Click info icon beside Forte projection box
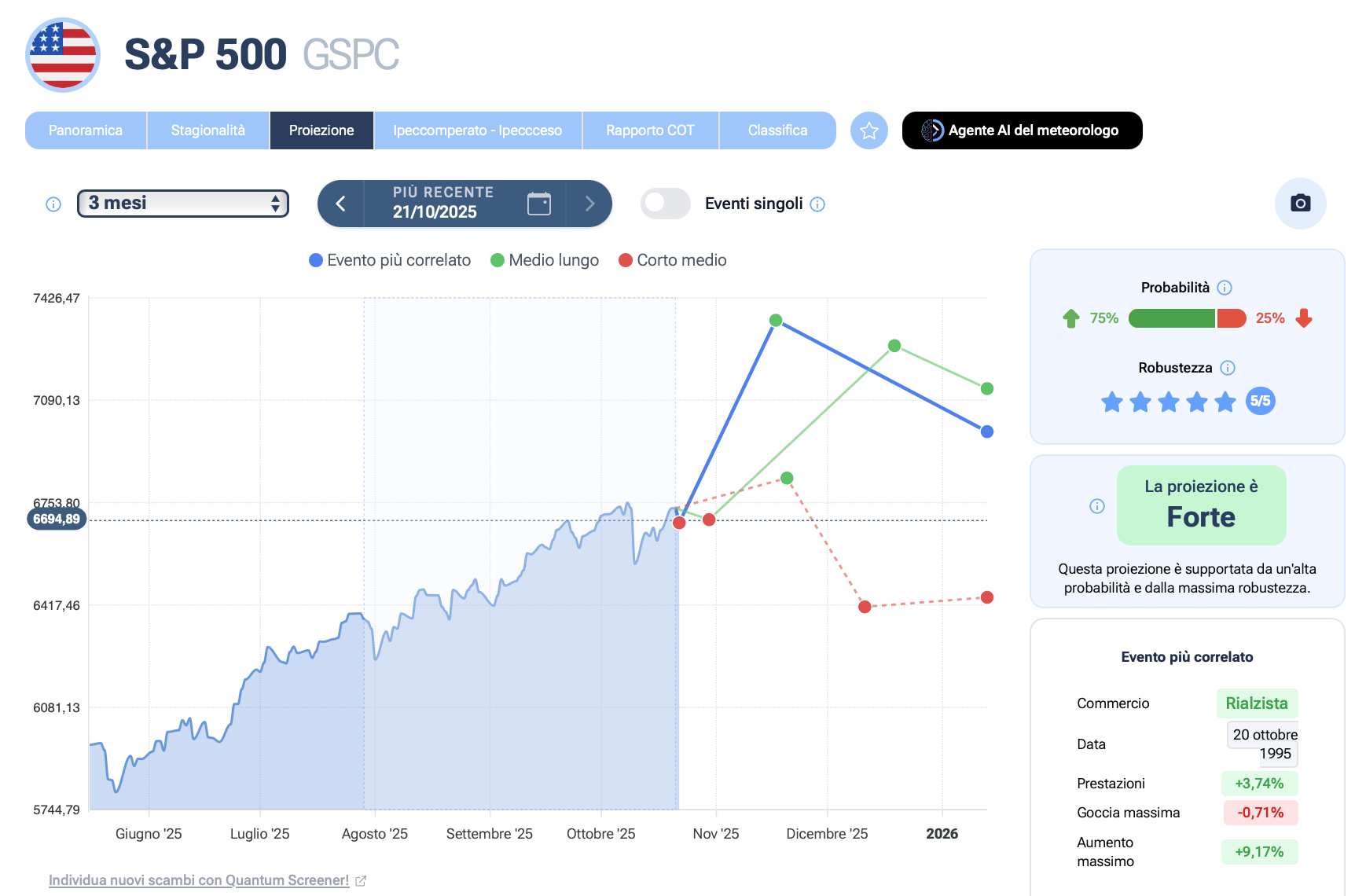 coord(1096,506)
